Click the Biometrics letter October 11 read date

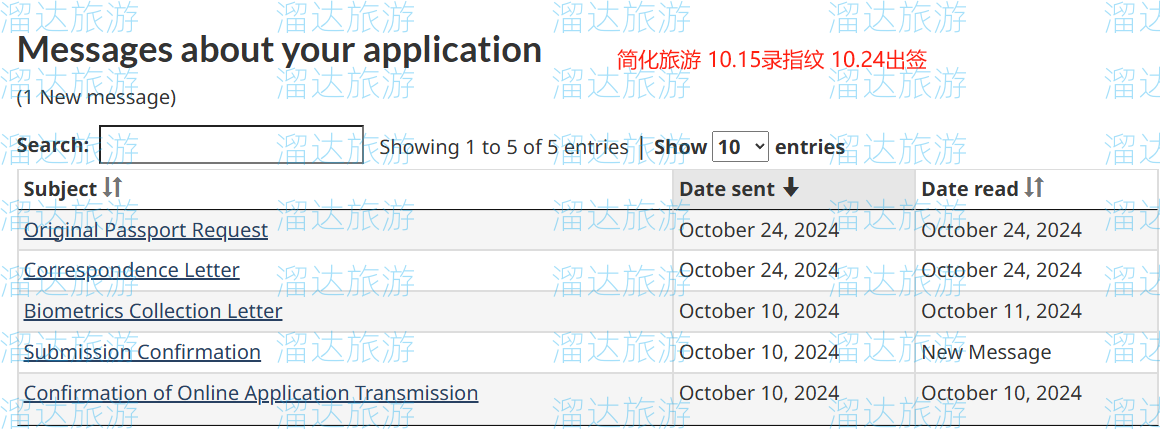(x=1002, y=310)
